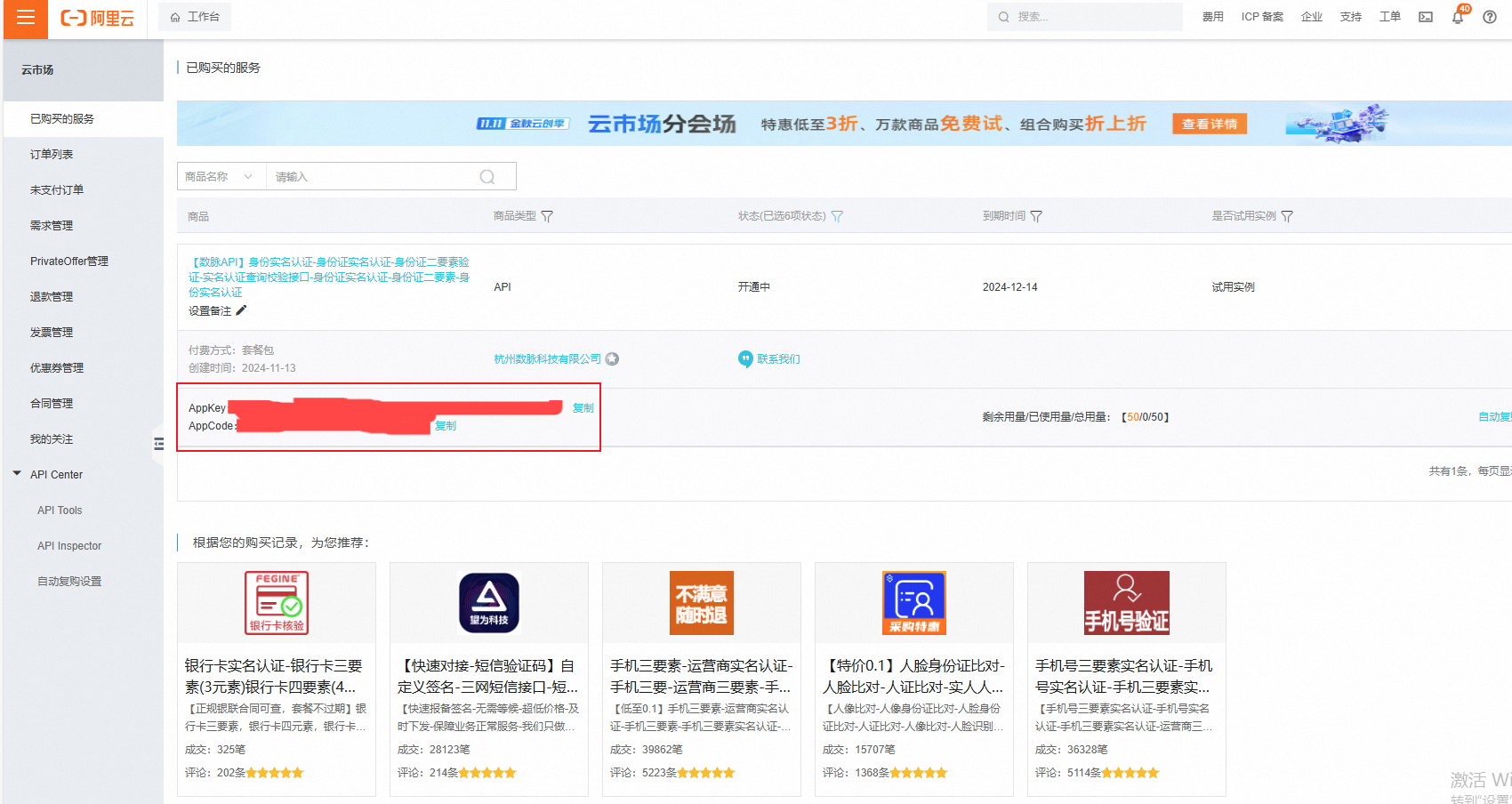
Task: Collapse the API Center tree group
Action: coord(17,474)
